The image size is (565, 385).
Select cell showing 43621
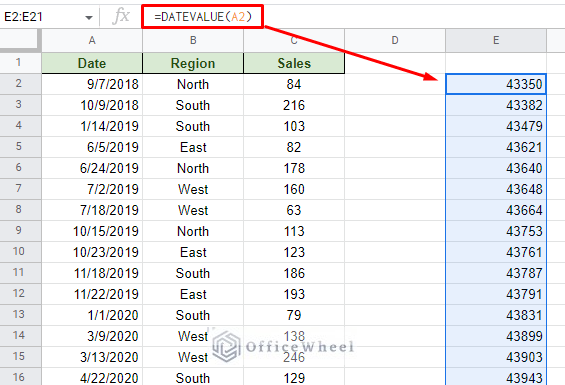[496, 147]
